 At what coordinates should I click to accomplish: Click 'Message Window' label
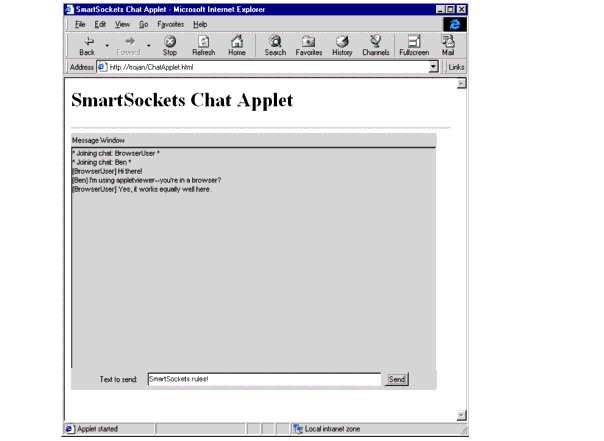tap(98, 140)
